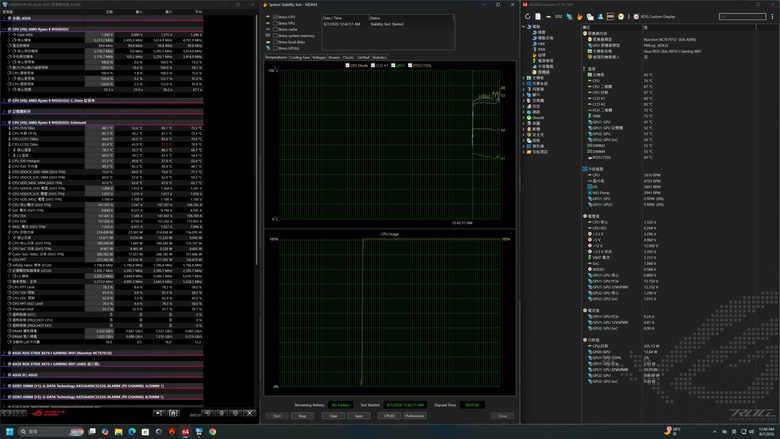Click HWiNFO close X icon in bottom toolbar
The width and height of the screenshot is (780, 439).
(x=250, y=413)
